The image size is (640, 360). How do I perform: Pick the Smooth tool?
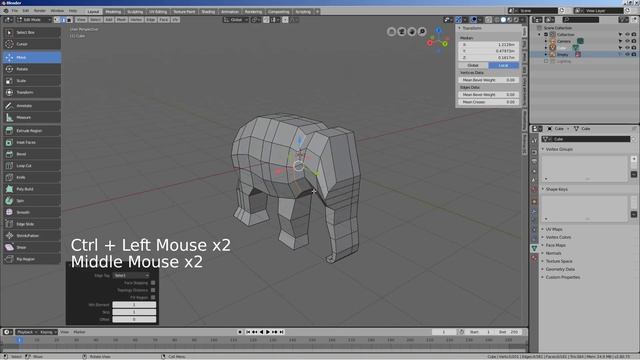pos(32,212)
